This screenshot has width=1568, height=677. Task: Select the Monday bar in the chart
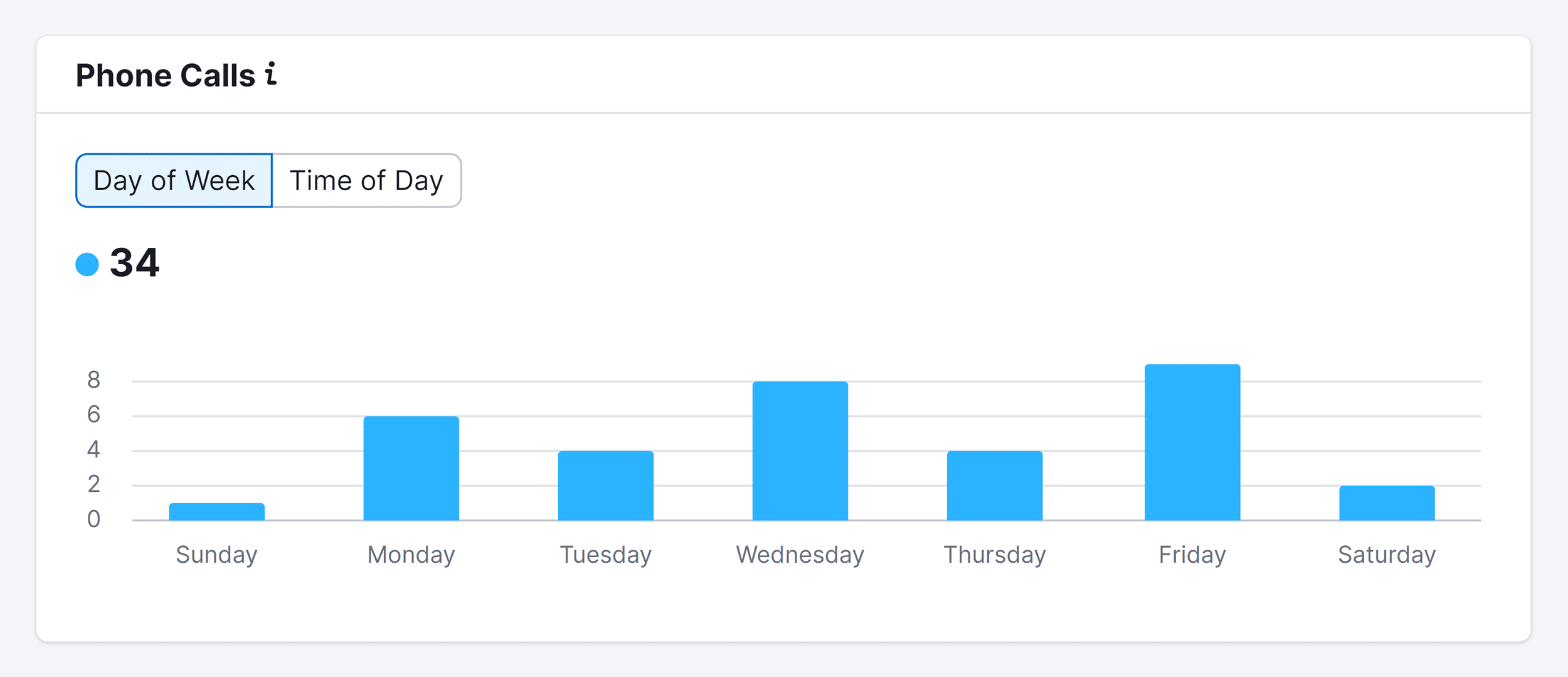(x=411, y=468)
